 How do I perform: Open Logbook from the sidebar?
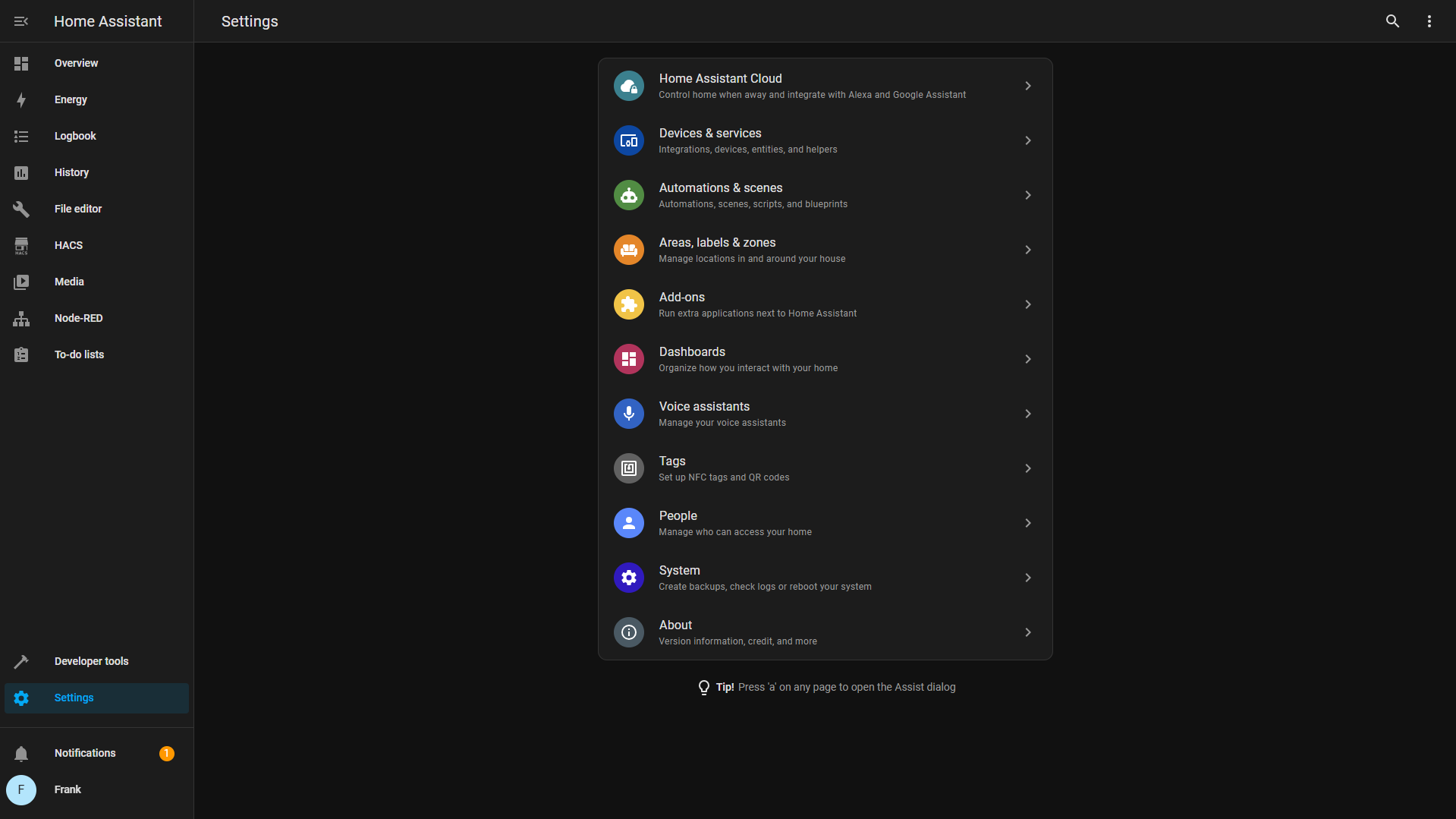coord(96,137)
